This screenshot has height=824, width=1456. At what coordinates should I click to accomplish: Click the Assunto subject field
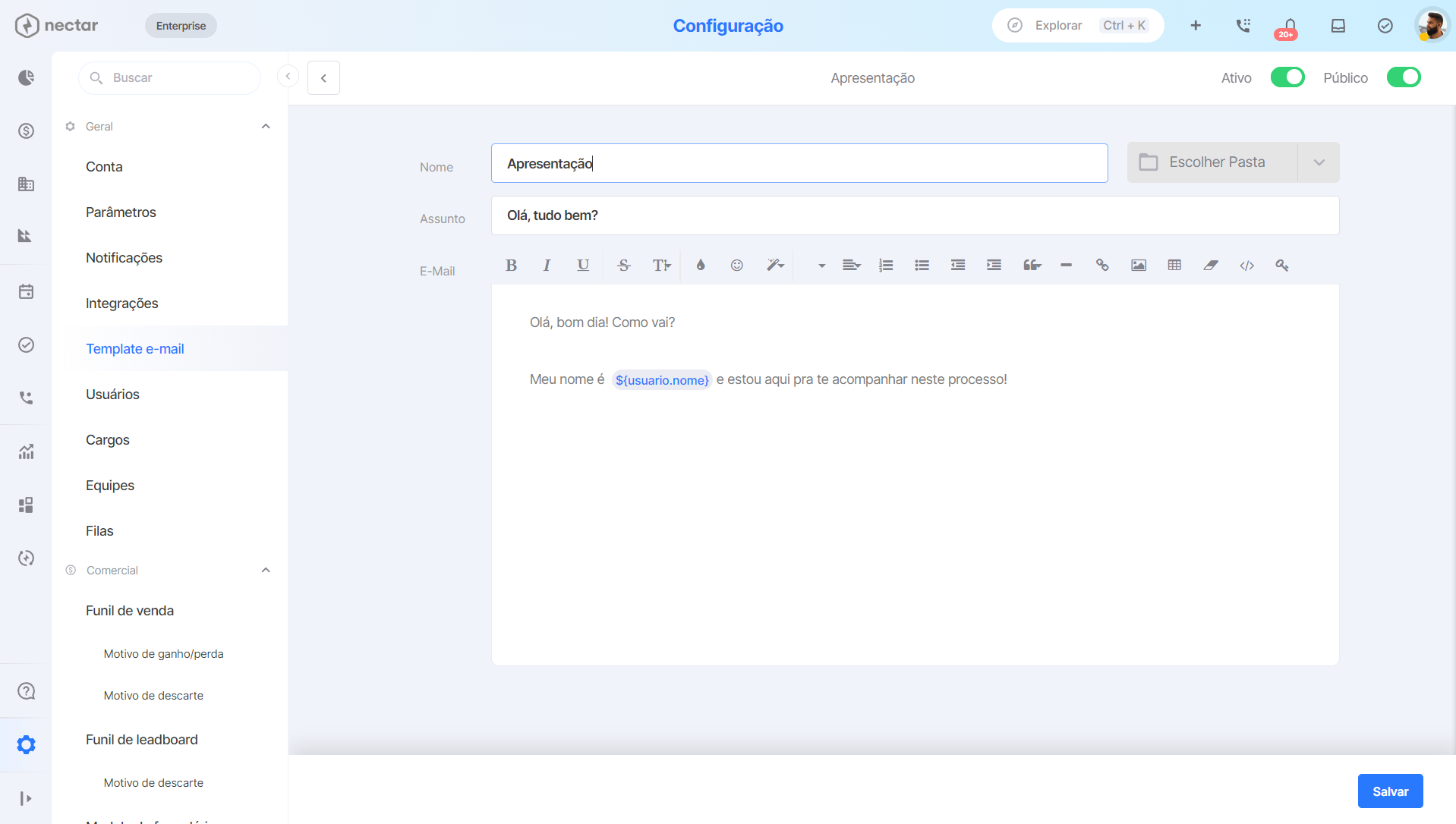[915, 215]
